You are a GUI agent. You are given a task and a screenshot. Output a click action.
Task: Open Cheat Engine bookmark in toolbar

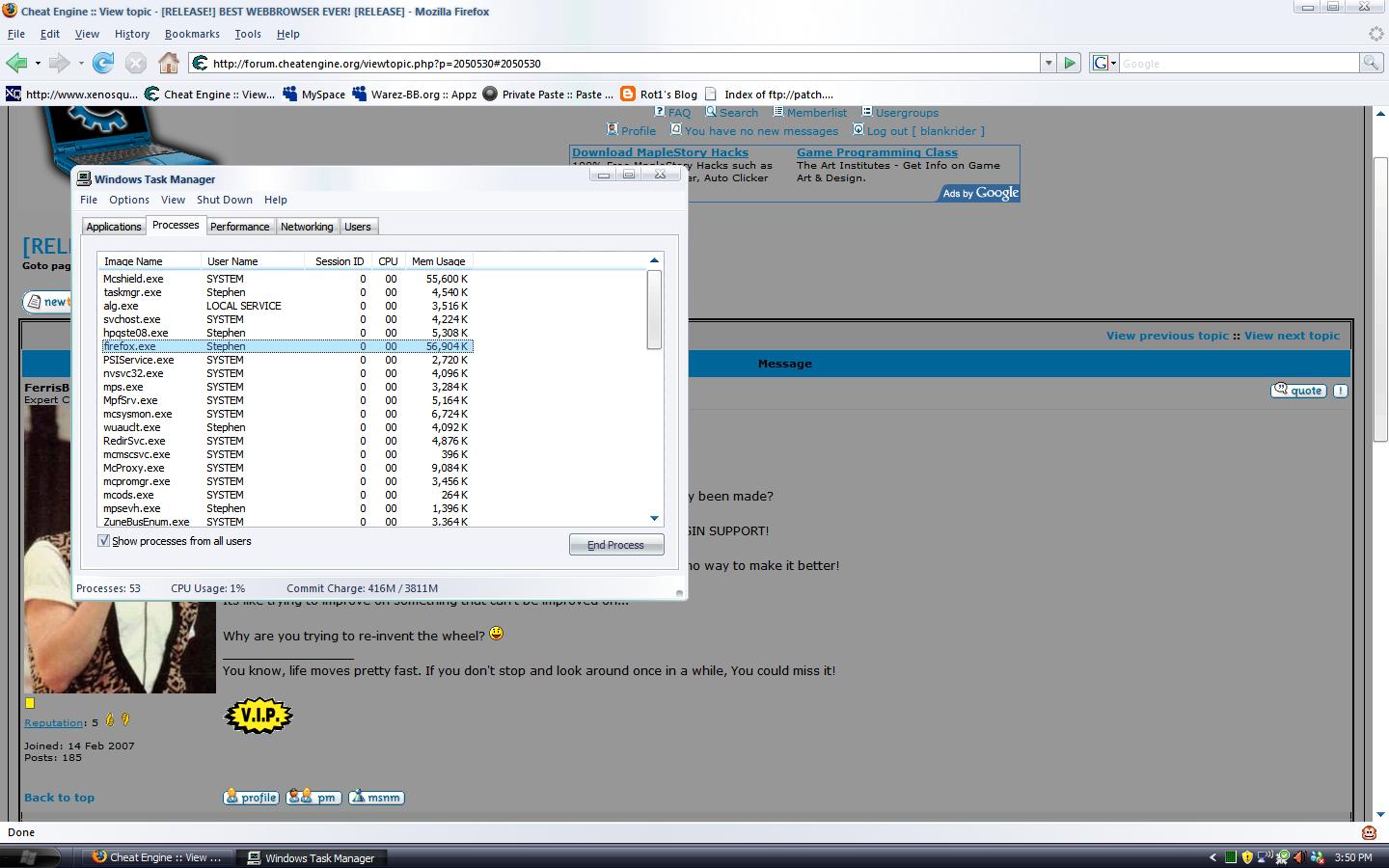(209, 94)
